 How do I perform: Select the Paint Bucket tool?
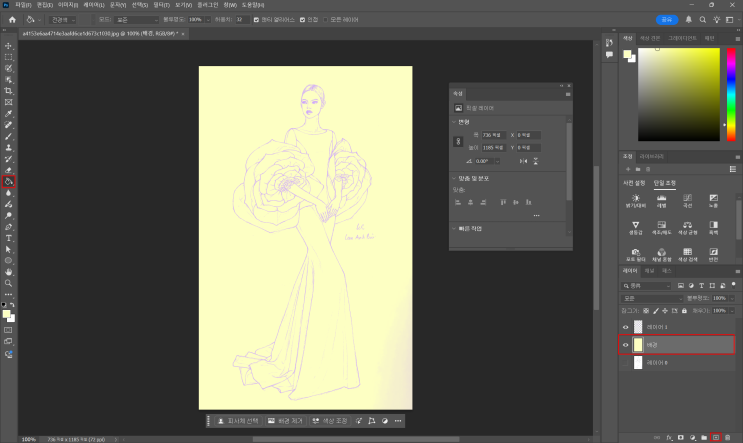pos(9,182)
